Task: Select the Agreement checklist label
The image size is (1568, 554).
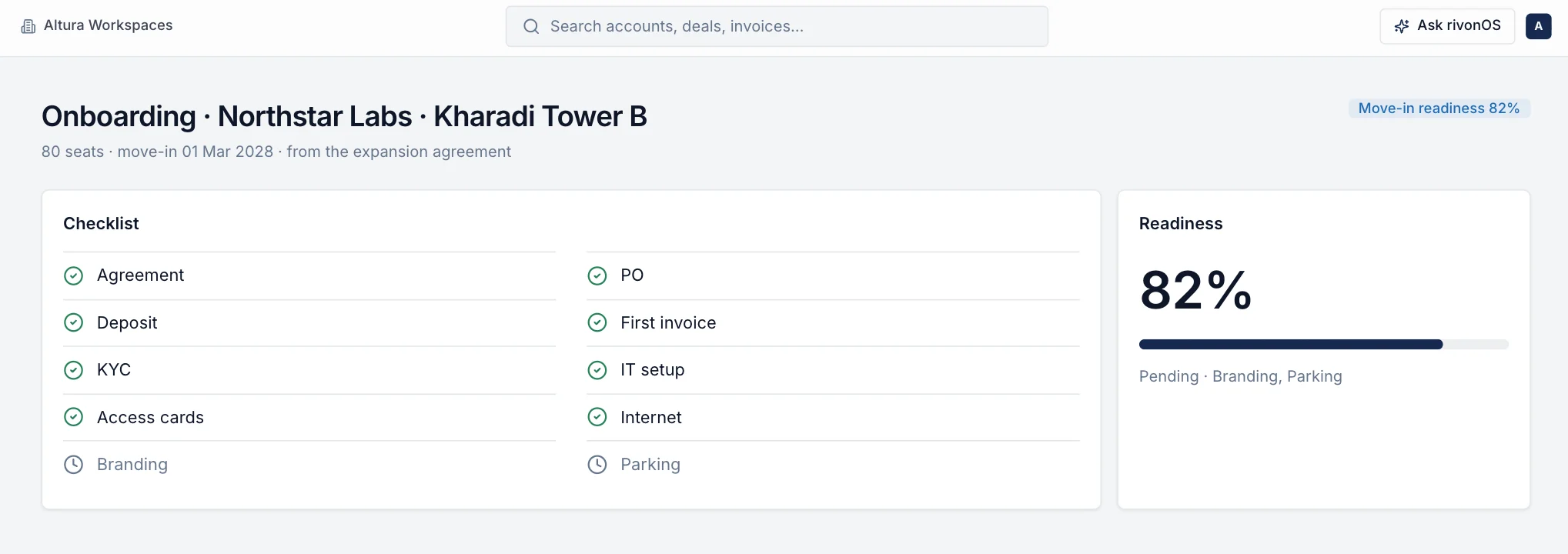Action: coord(140,275)
